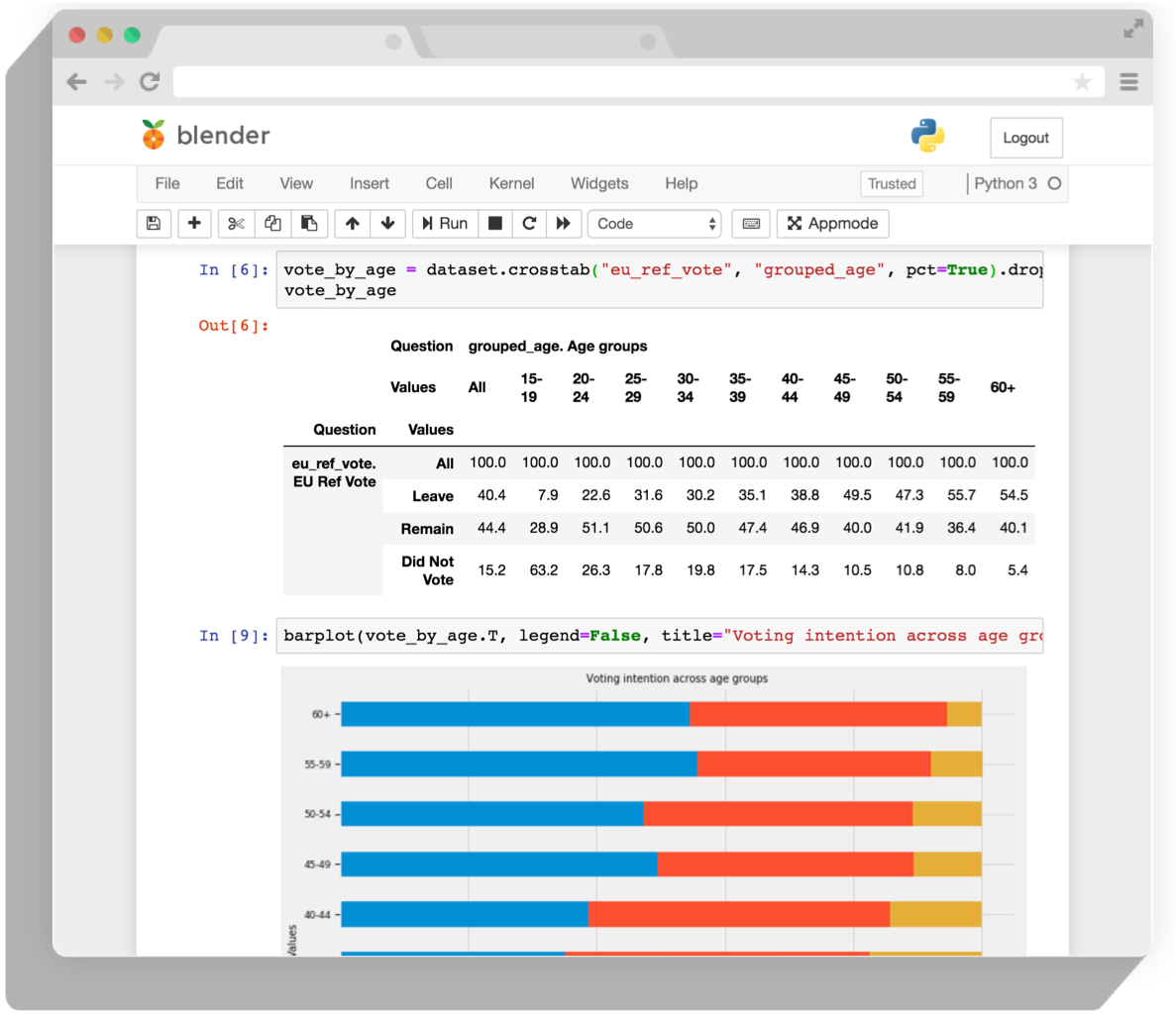Restart the kernel using the circular arrow icon
This screenshot has height=1019, width=1176.
[x=529, y=223]
